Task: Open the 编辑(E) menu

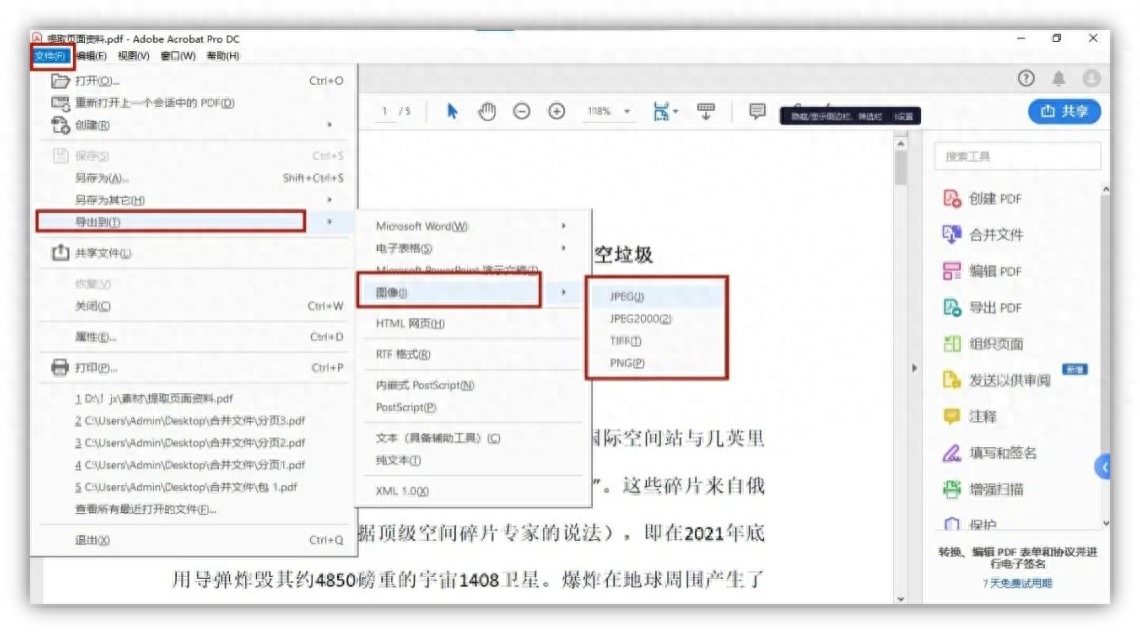Action: coord(92,56)
